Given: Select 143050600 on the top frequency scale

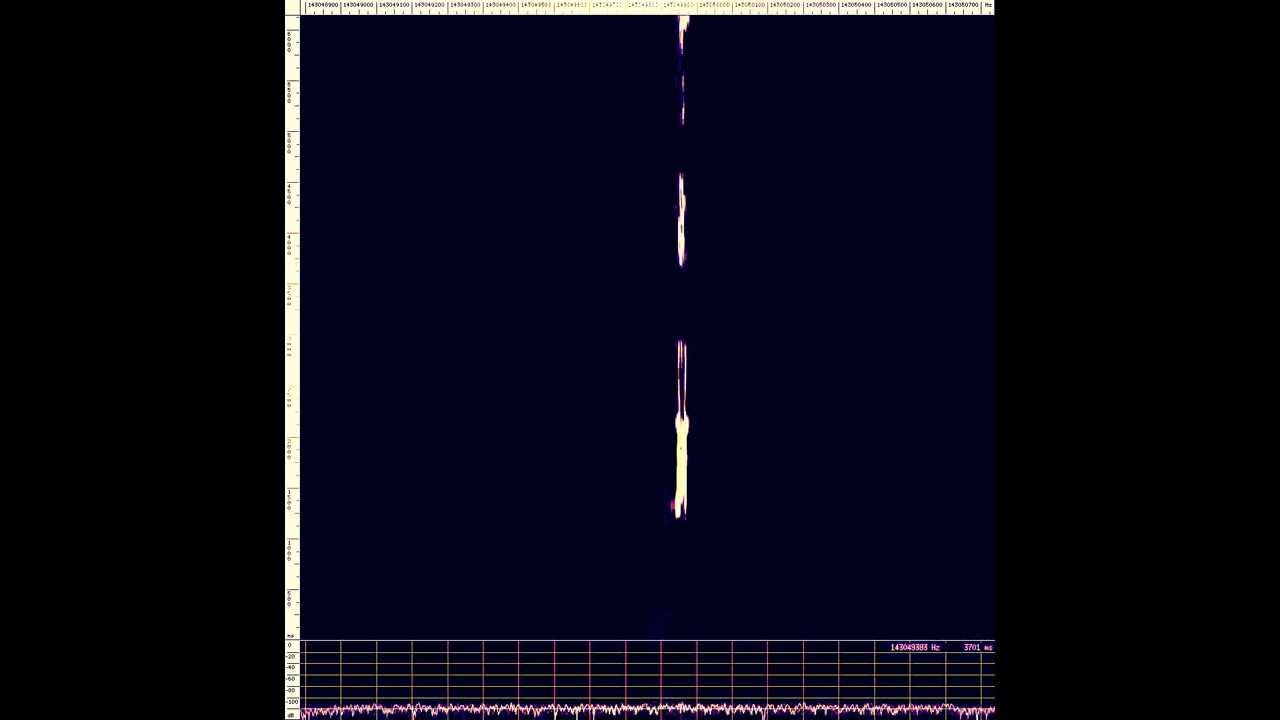Looking at the screenshot, I should pyautogui.click(x=927, y=6).
